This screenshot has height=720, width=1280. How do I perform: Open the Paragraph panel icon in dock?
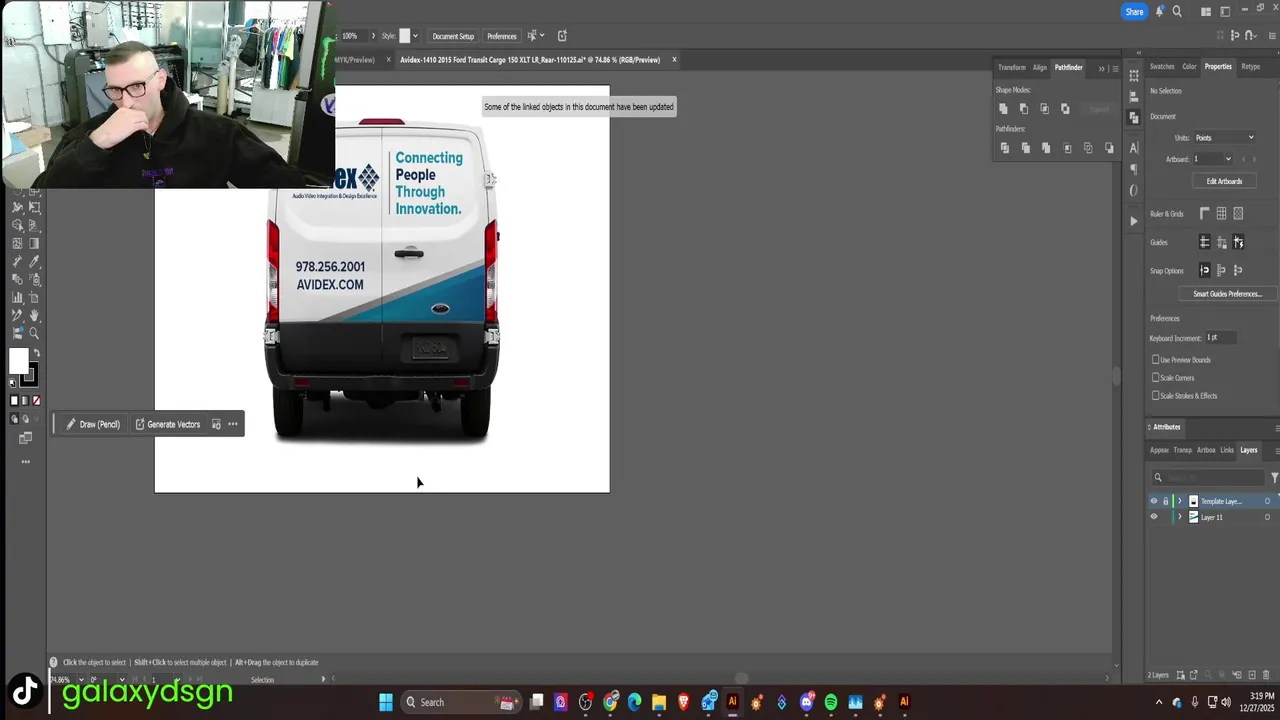point(1133,169)
